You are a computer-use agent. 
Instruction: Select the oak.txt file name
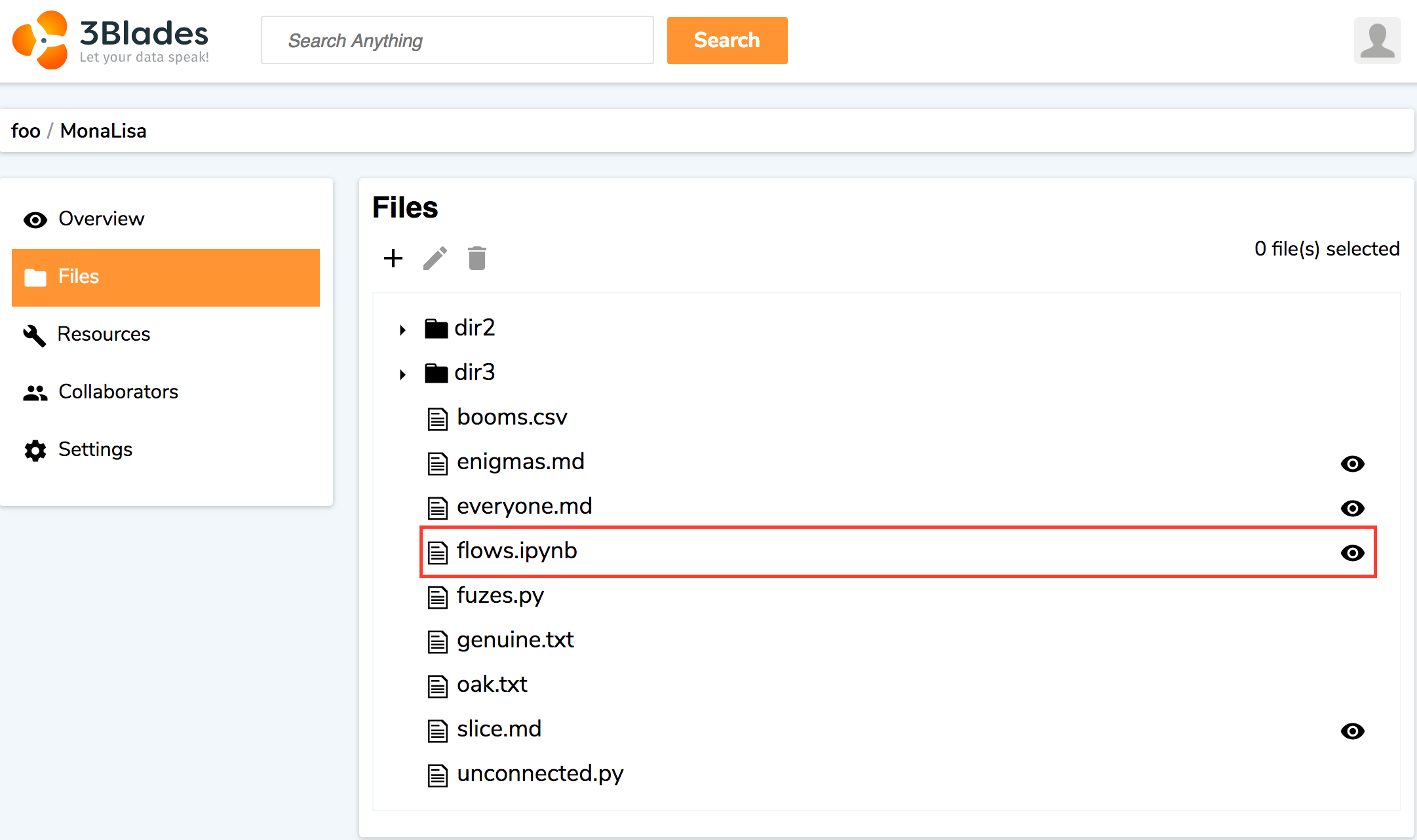click(492, 685)
